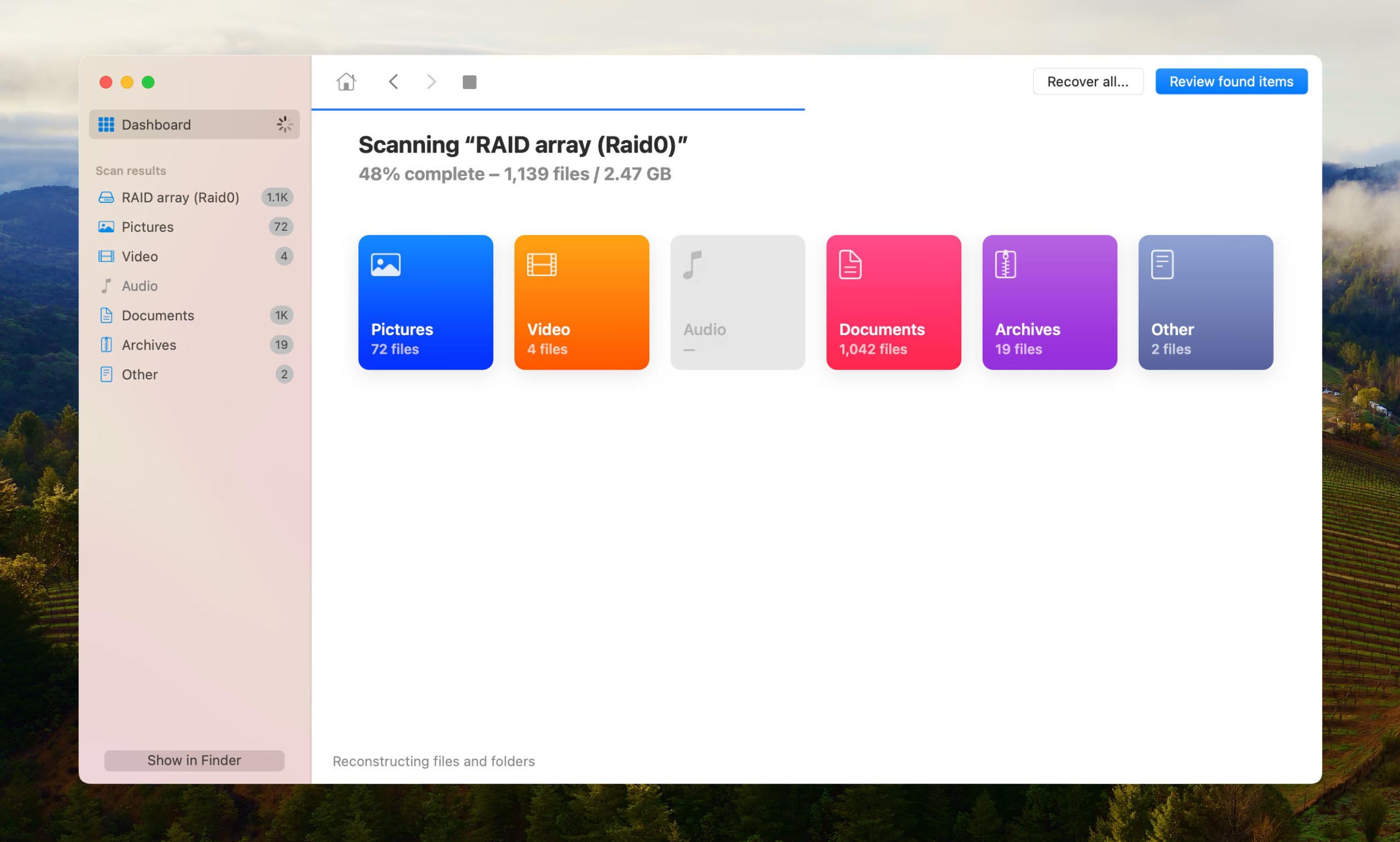Viewport: 1400px width, 842px height.
Task: Open the Pictures category tile
Action: point(425,302)
